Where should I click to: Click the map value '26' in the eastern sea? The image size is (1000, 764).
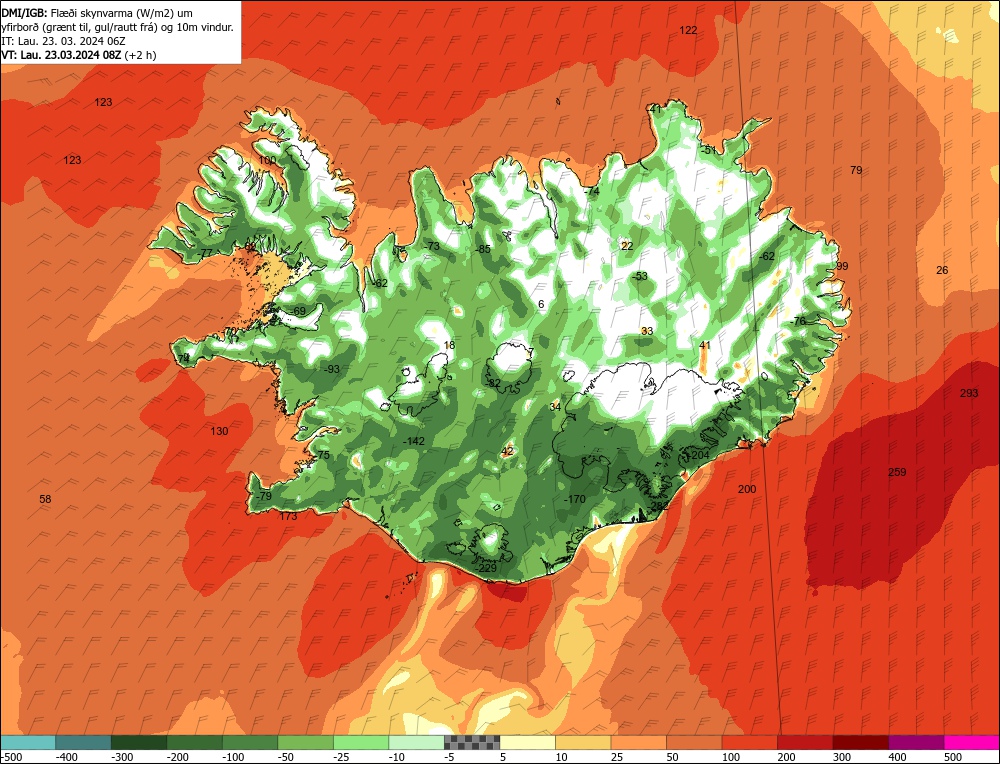click(942, 270)
